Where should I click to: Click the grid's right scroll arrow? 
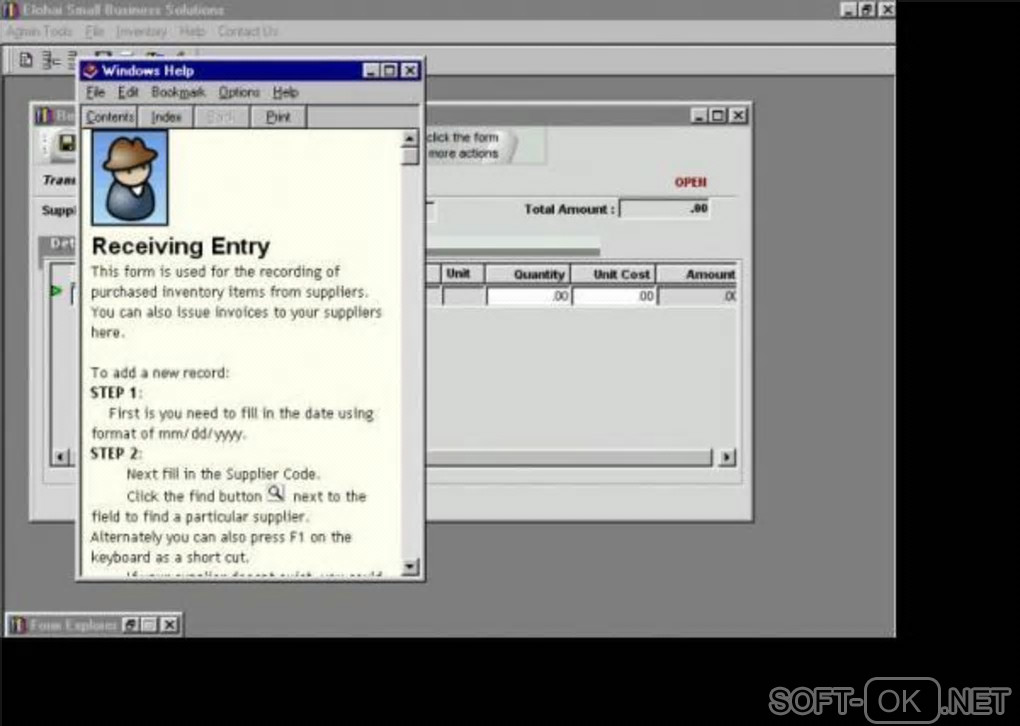(727, 457)
